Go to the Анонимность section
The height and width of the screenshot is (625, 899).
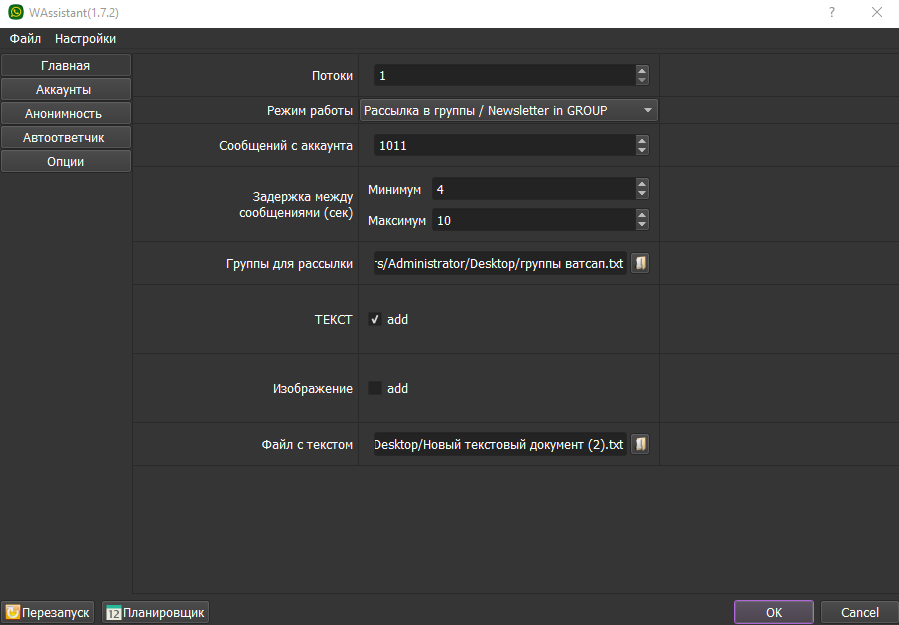pyautogui.click(x=66, y=113)
